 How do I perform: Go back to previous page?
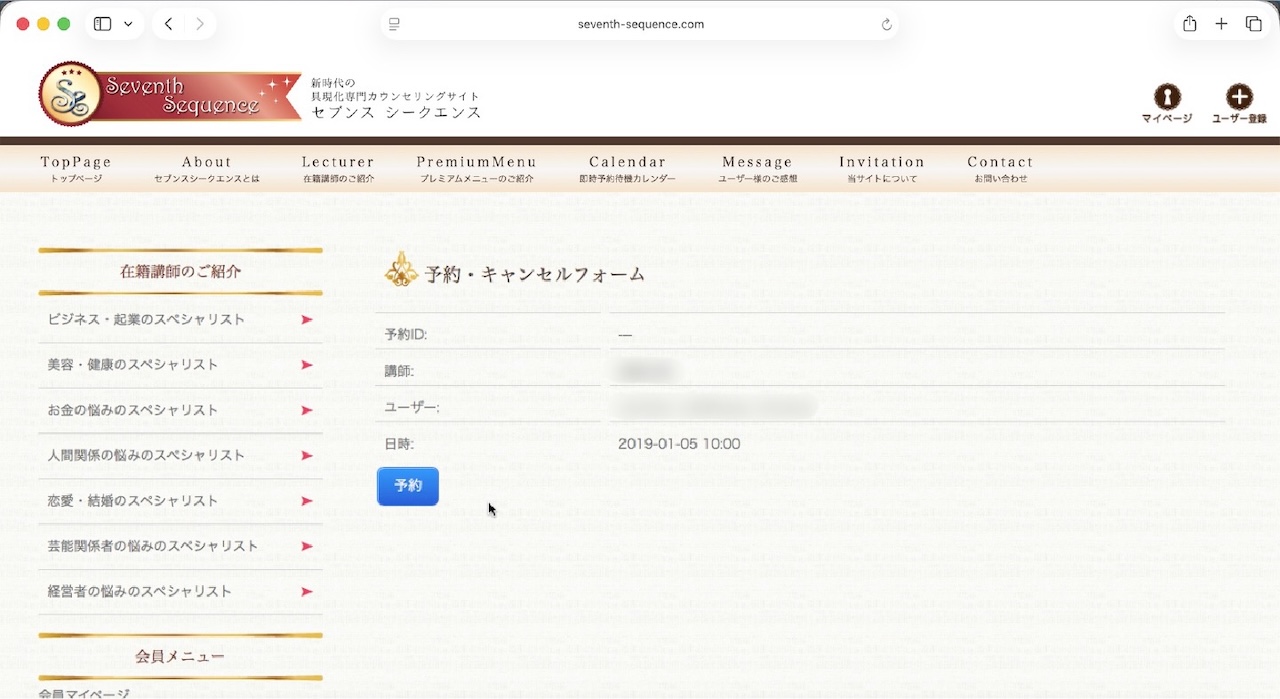click(168, 24)
